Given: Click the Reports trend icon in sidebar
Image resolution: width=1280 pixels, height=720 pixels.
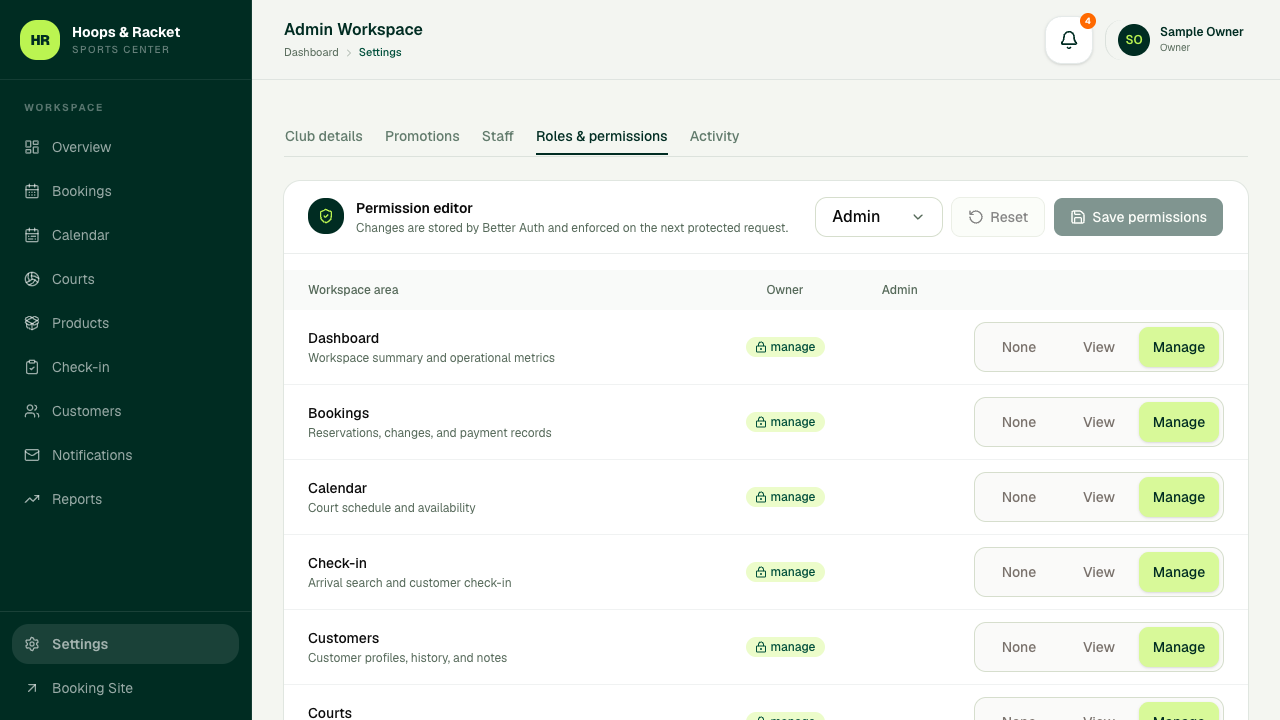Looking at the screenshot, I should click(x=32, y=499).
